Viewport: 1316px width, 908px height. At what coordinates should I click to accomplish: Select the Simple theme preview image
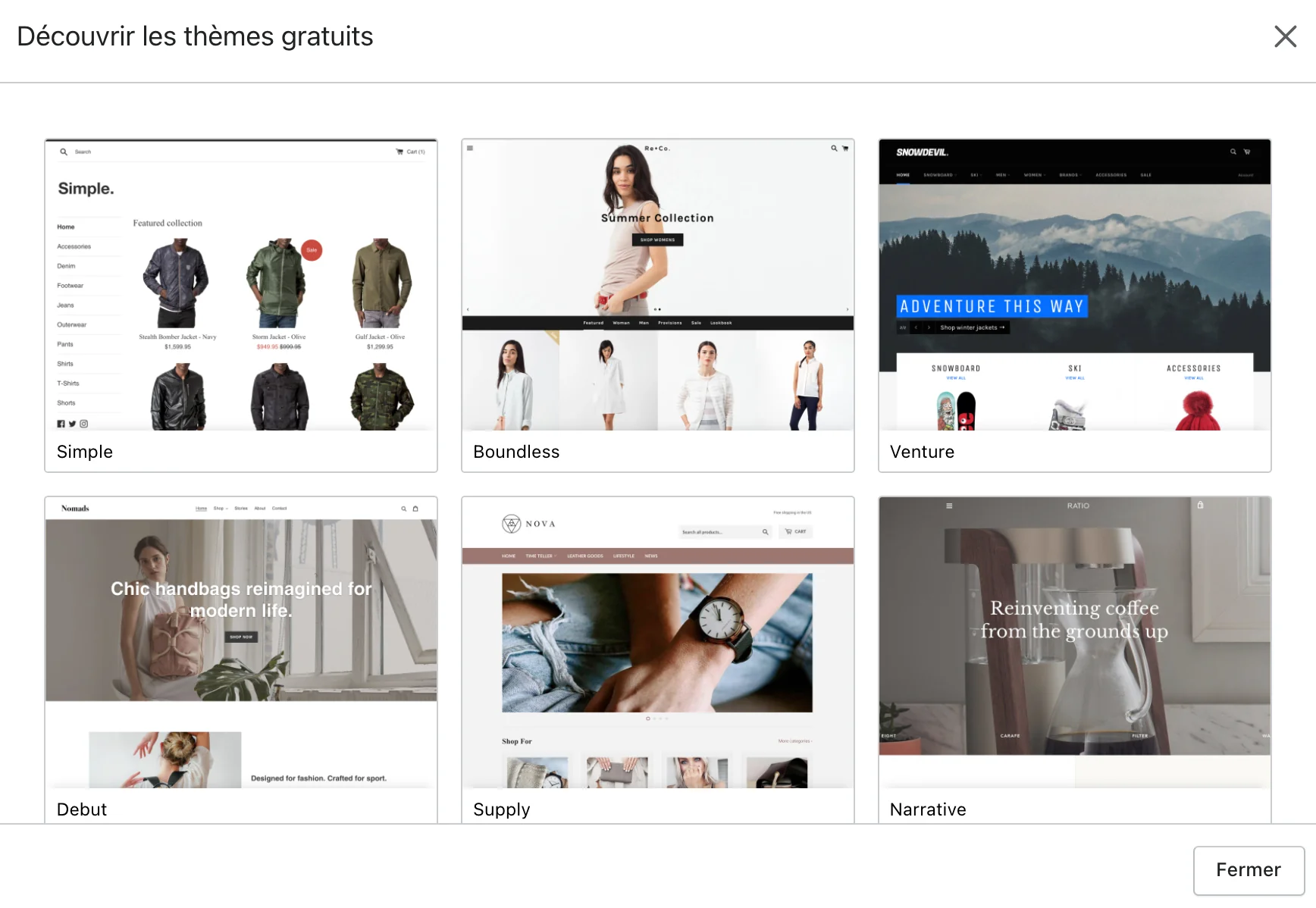241,285
